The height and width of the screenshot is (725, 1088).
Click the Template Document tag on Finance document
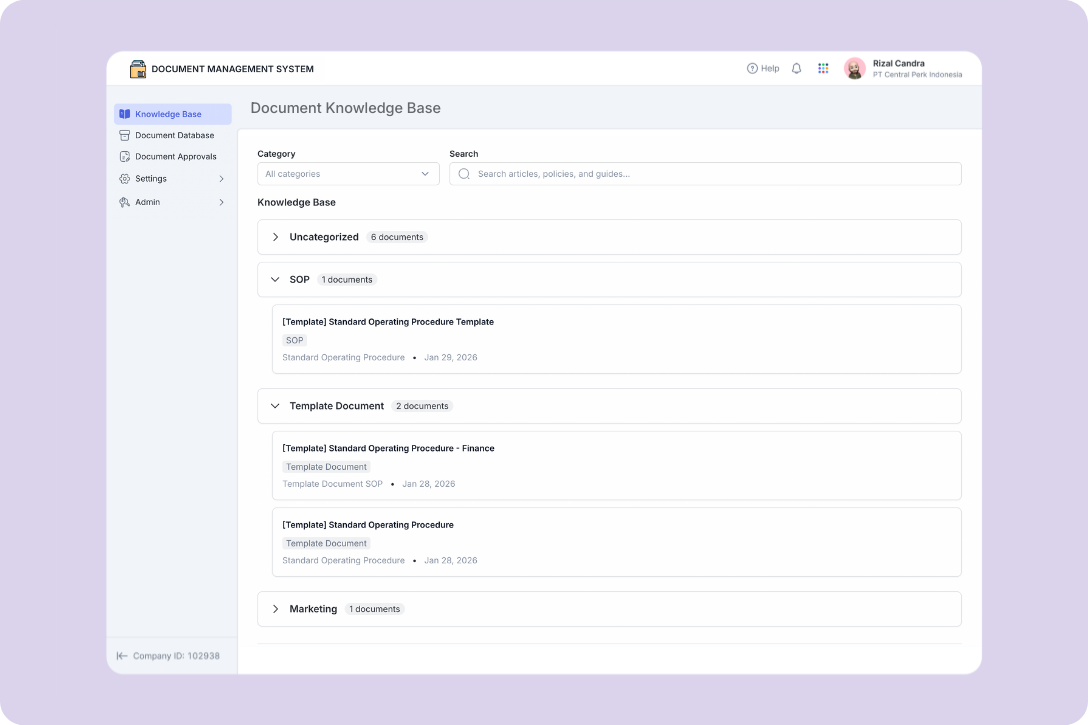326,467
